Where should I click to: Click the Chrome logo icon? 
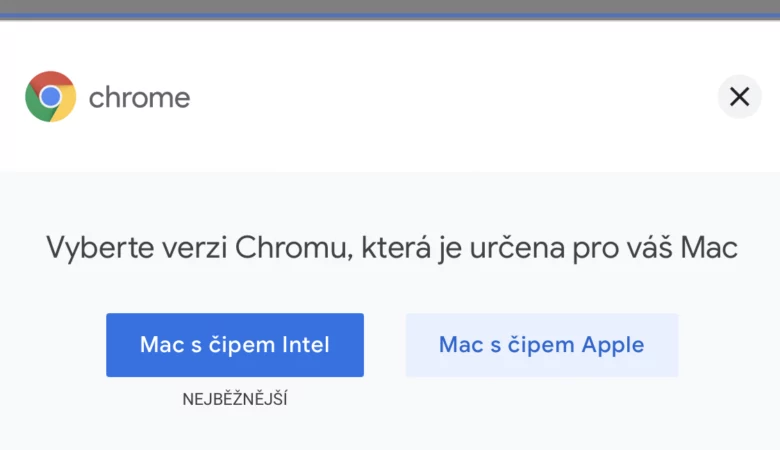click(51, 97)
